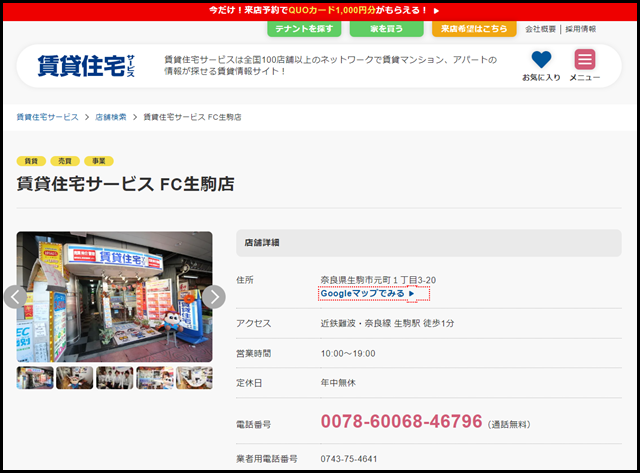Click the toll-free number 0078-60068-46796
This screenshot has height=473, width=640.
[401, 421]
